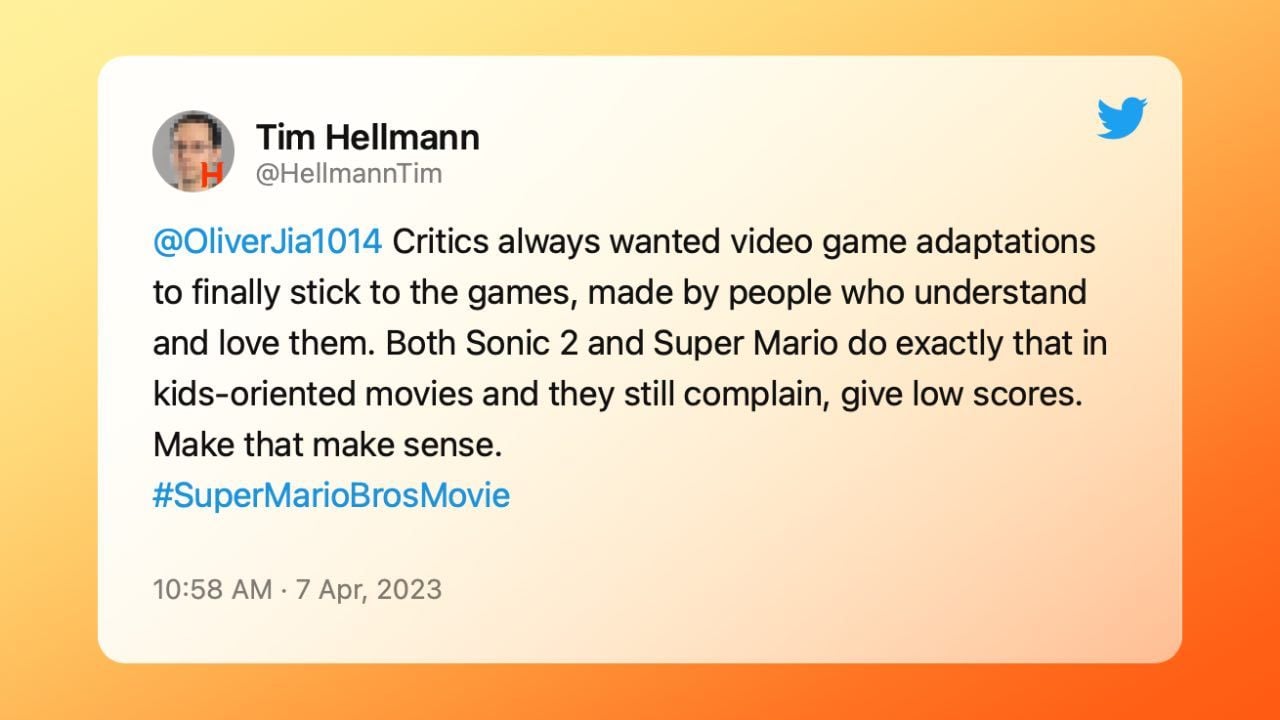Click the 7 Apr, 2023 date
The width and height of the screenshot is (1280, 720).
367,589
